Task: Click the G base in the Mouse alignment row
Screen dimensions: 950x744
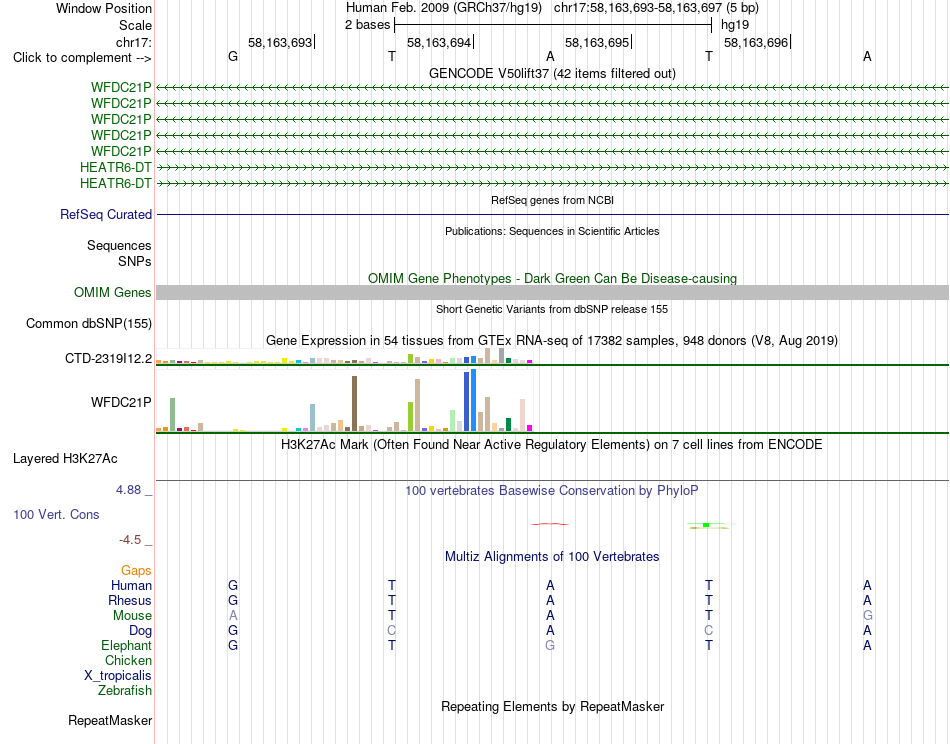Action: tap(868, 616)
